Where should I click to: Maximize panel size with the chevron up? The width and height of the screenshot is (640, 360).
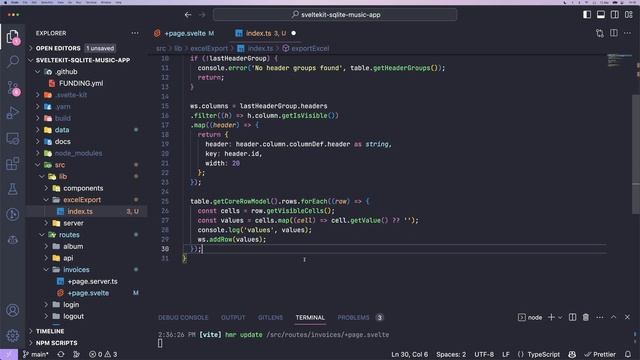click(x=613, y=317)
